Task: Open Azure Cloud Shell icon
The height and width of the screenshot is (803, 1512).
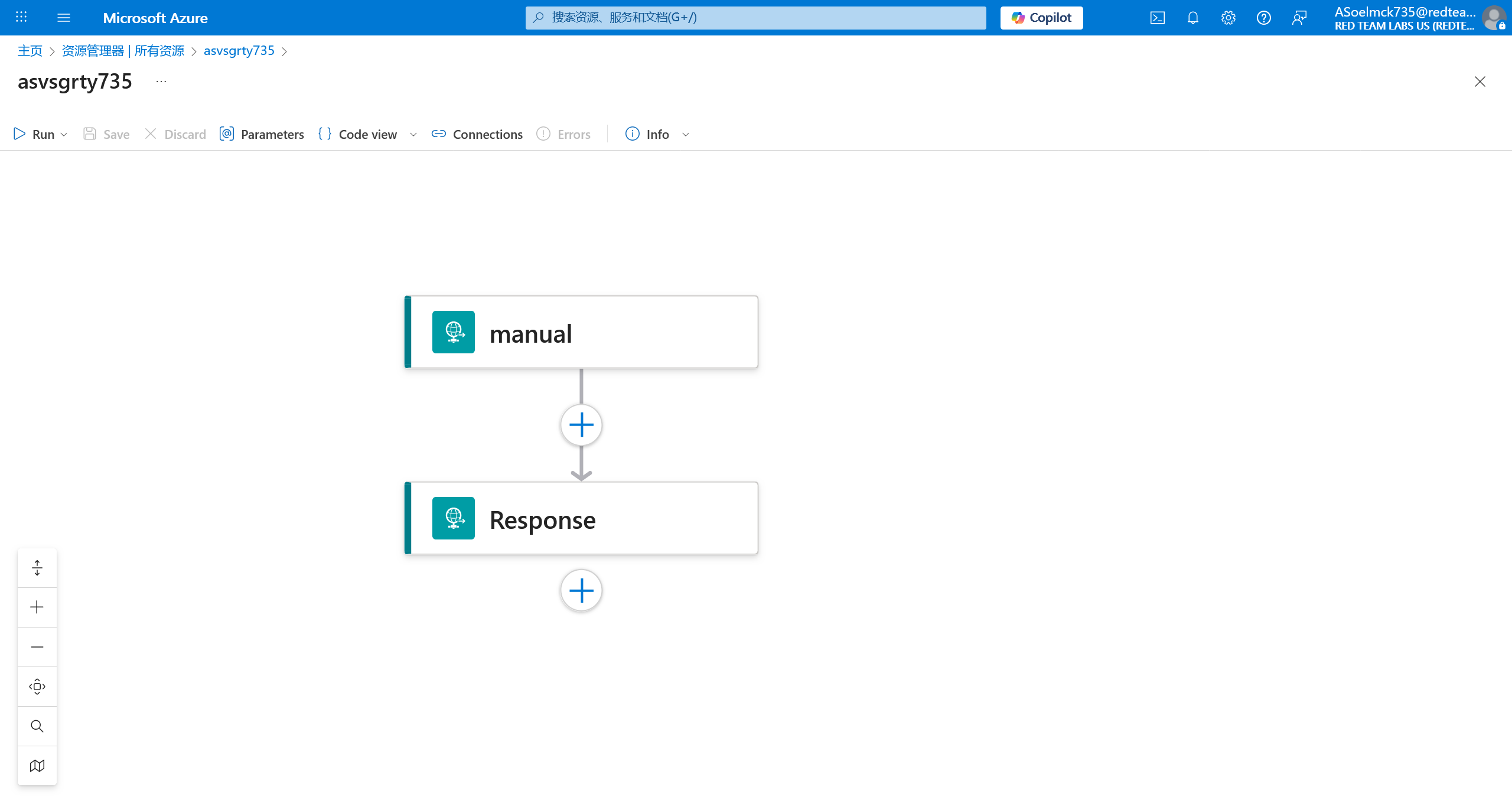Action: click(x=1158, y=18)
